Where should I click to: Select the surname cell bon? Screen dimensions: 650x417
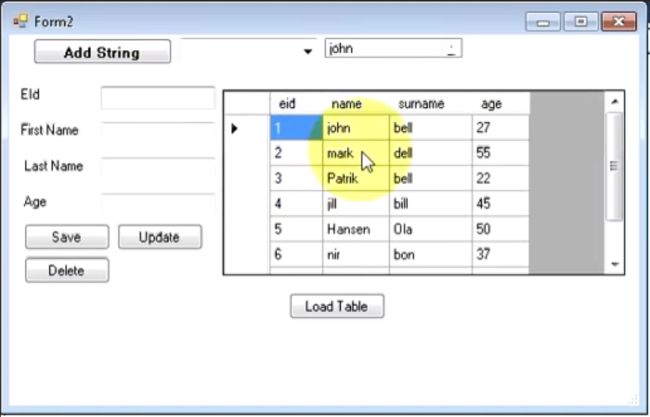[x=430, y=255]
